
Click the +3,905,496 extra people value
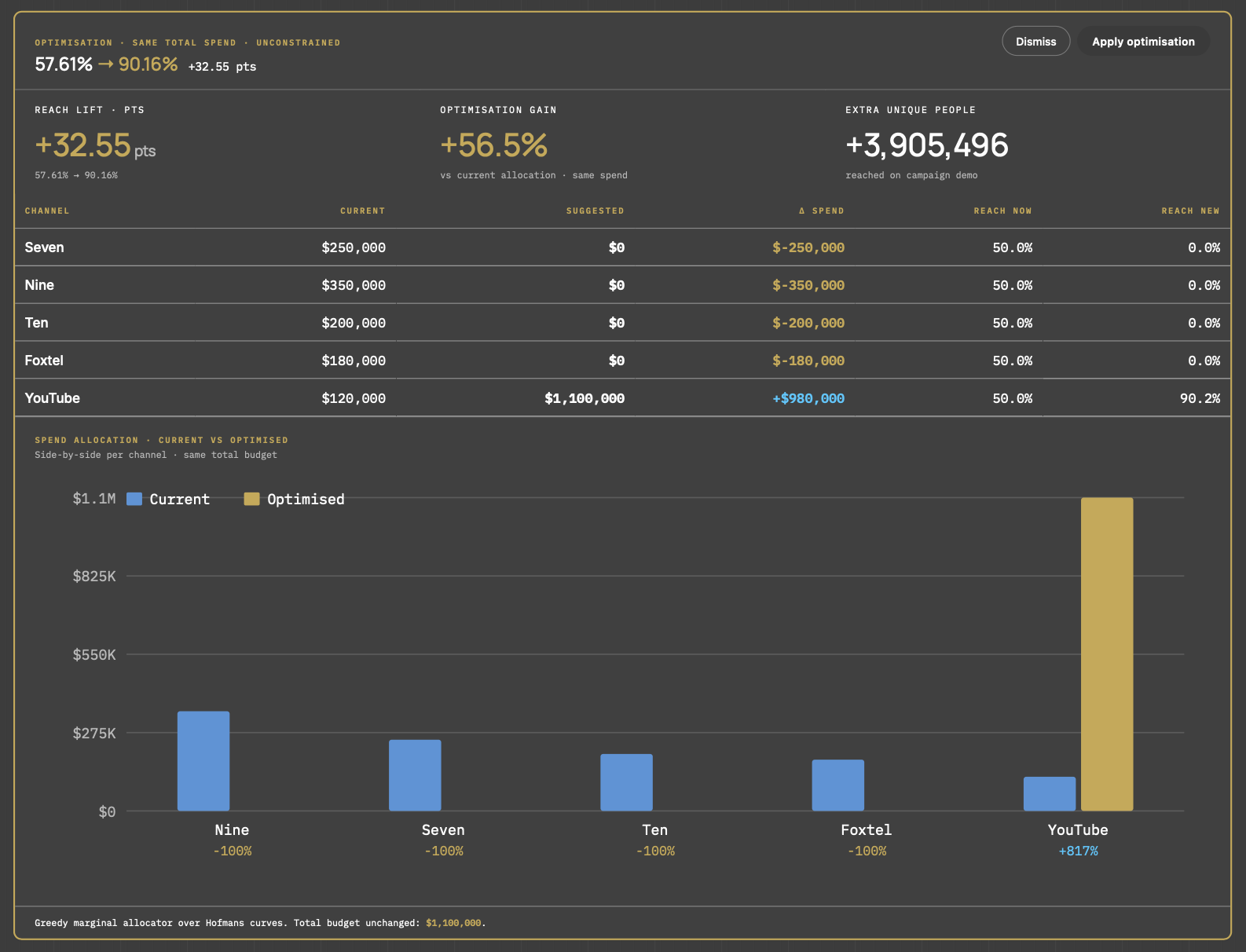pos(926,145)
